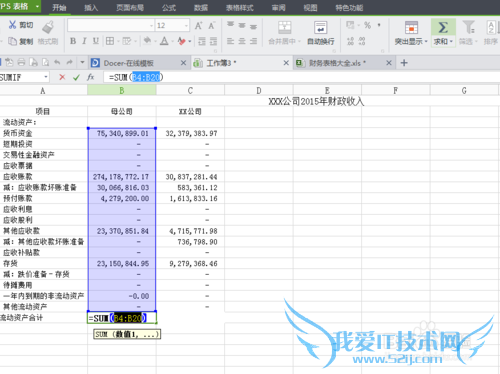The width and height of the screenshot is (500, 374).
Task: Open the font name dropdown
Action: pyautogui.click(x=151, y=25)
